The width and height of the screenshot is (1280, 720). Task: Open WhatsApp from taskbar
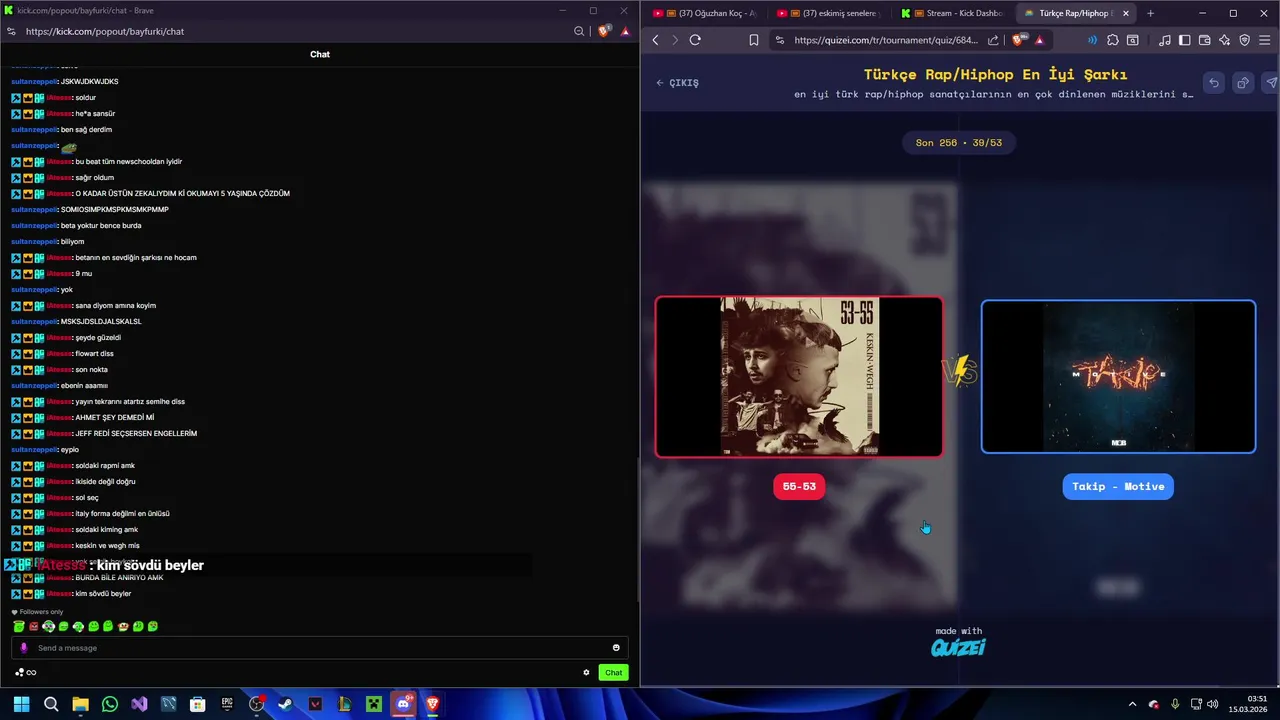(110, 704)
